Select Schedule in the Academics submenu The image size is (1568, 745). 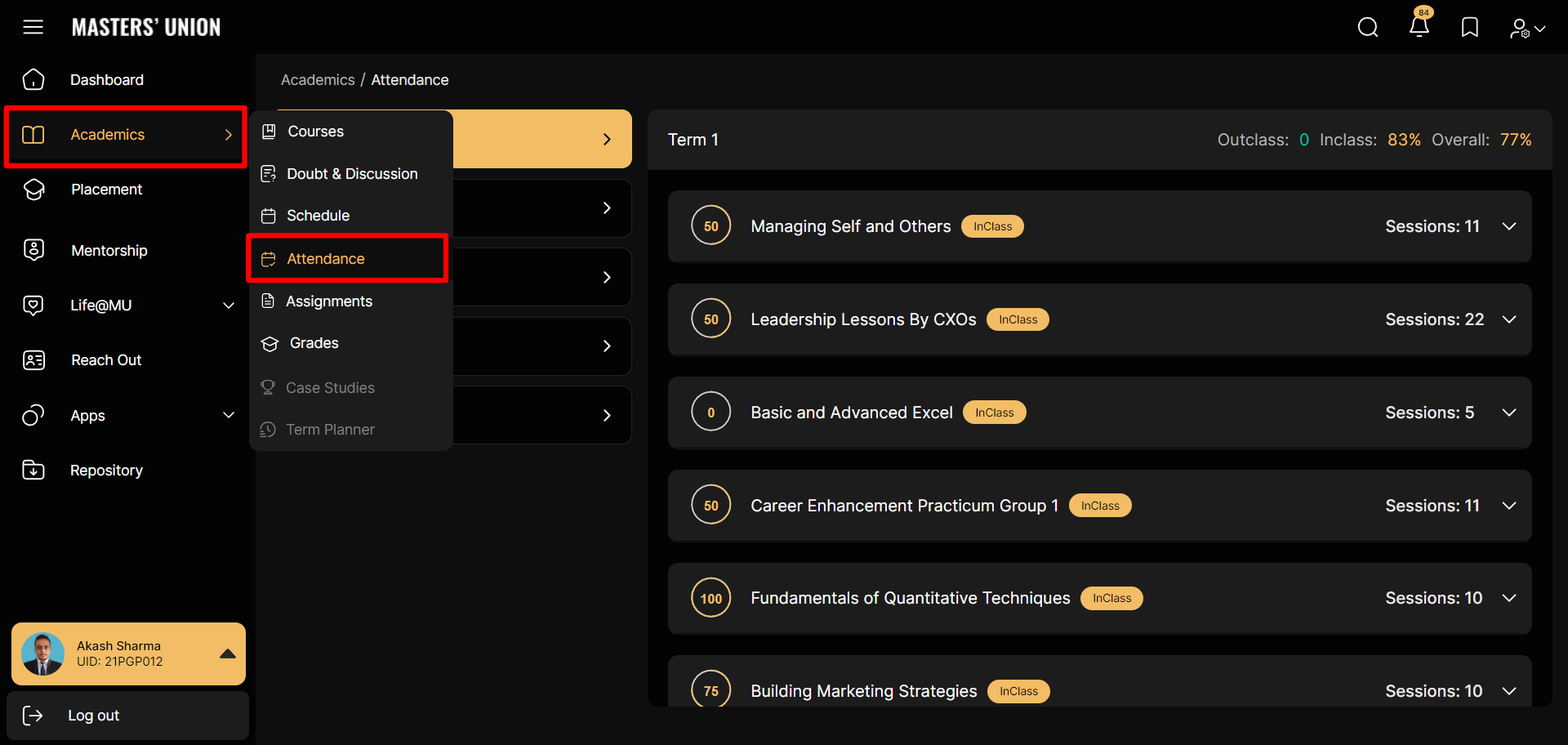tap(318, 216)
